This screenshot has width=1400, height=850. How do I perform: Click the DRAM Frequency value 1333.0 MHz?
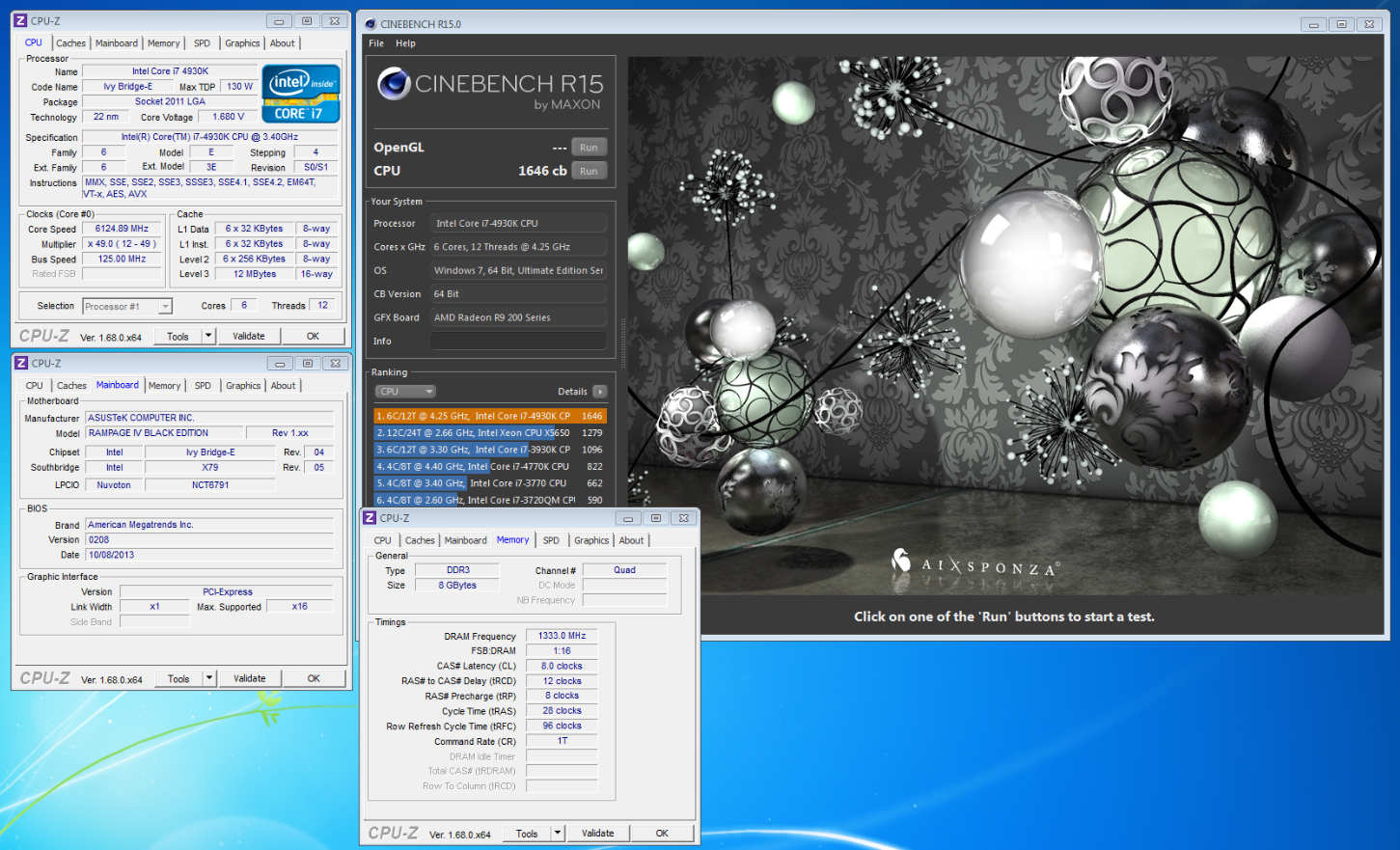[562, 636]
